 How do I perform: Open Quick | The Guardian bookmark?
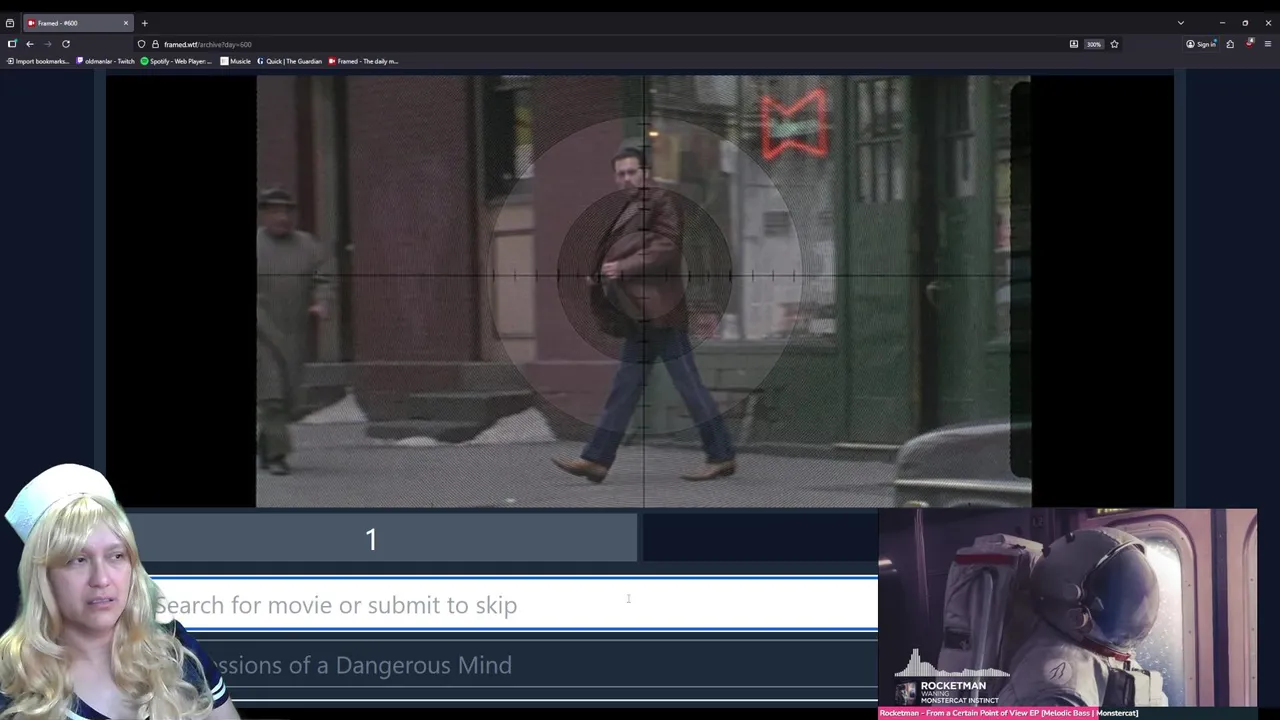290,61
